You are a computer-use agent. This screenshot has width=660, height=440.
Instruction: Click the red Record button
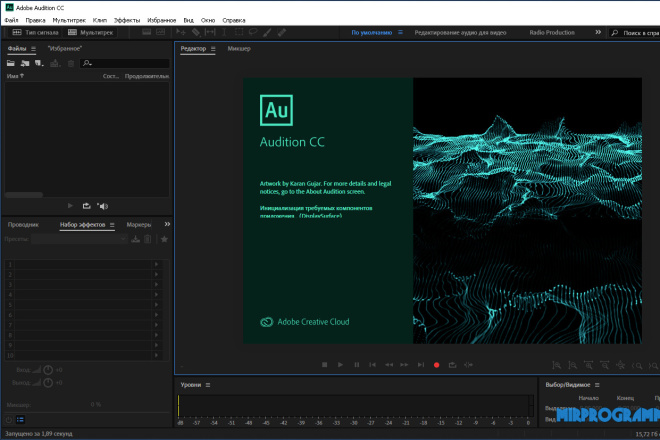(436, 365)
